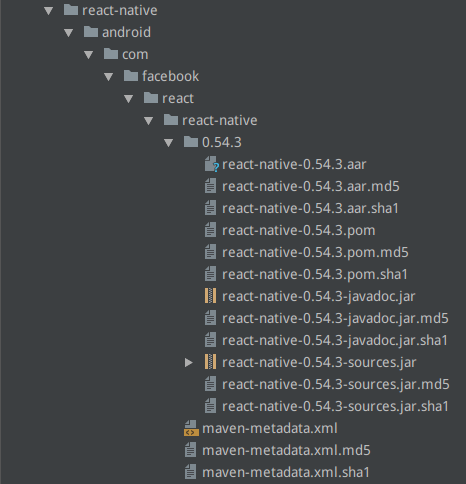Select the react folder name

click(x=178, y=99)
